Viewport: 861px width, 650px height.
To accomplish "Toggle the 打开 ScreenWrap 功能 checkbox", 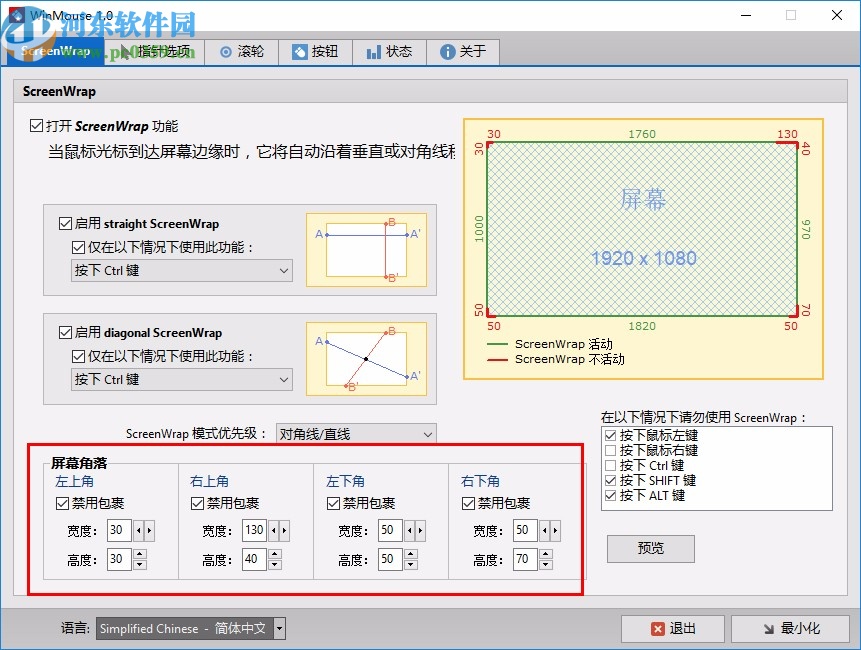I will click(x=36, y=126).
